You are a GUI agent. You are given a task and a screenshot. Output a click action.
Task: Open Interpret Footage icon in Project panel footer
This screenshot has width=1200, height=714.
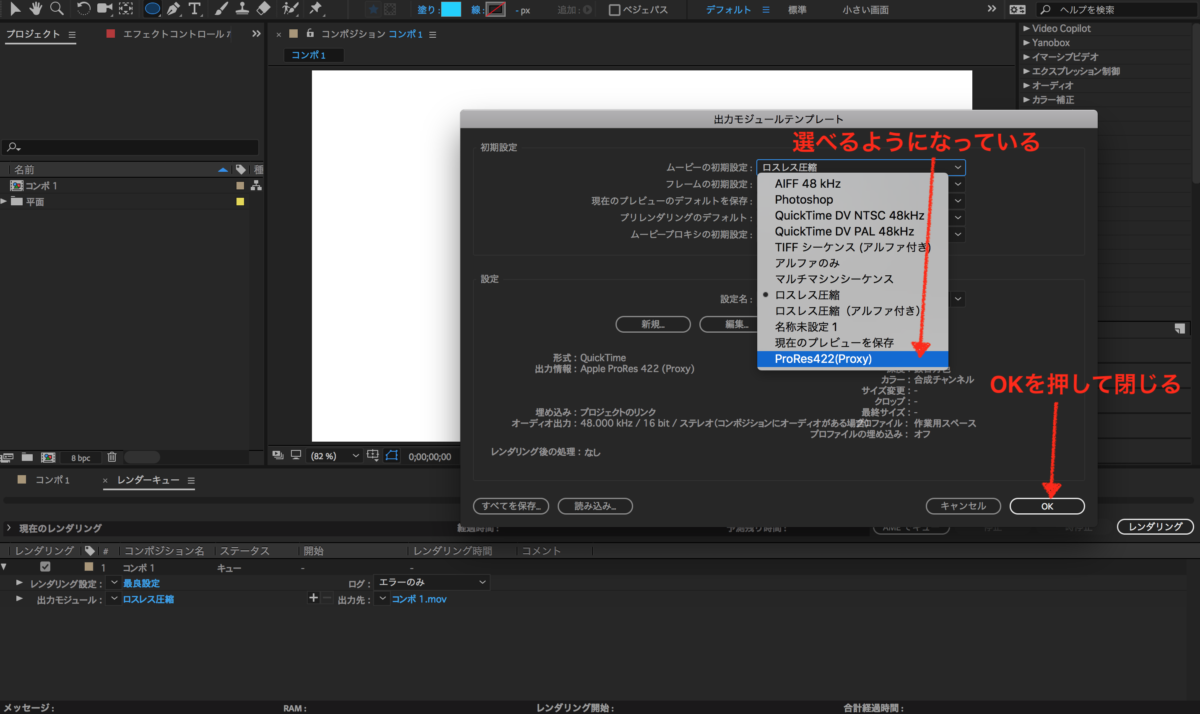coord(8,457)
